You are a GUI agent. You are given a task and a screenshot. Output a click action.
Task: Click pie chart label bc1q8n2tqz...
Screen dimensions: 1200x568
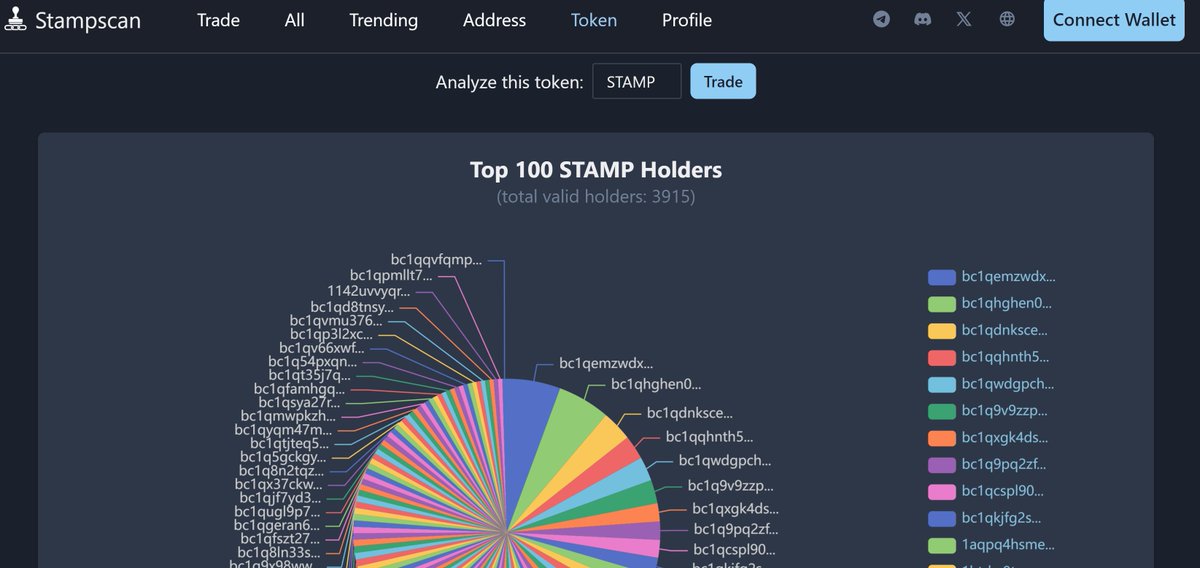(x=281, y=471)
